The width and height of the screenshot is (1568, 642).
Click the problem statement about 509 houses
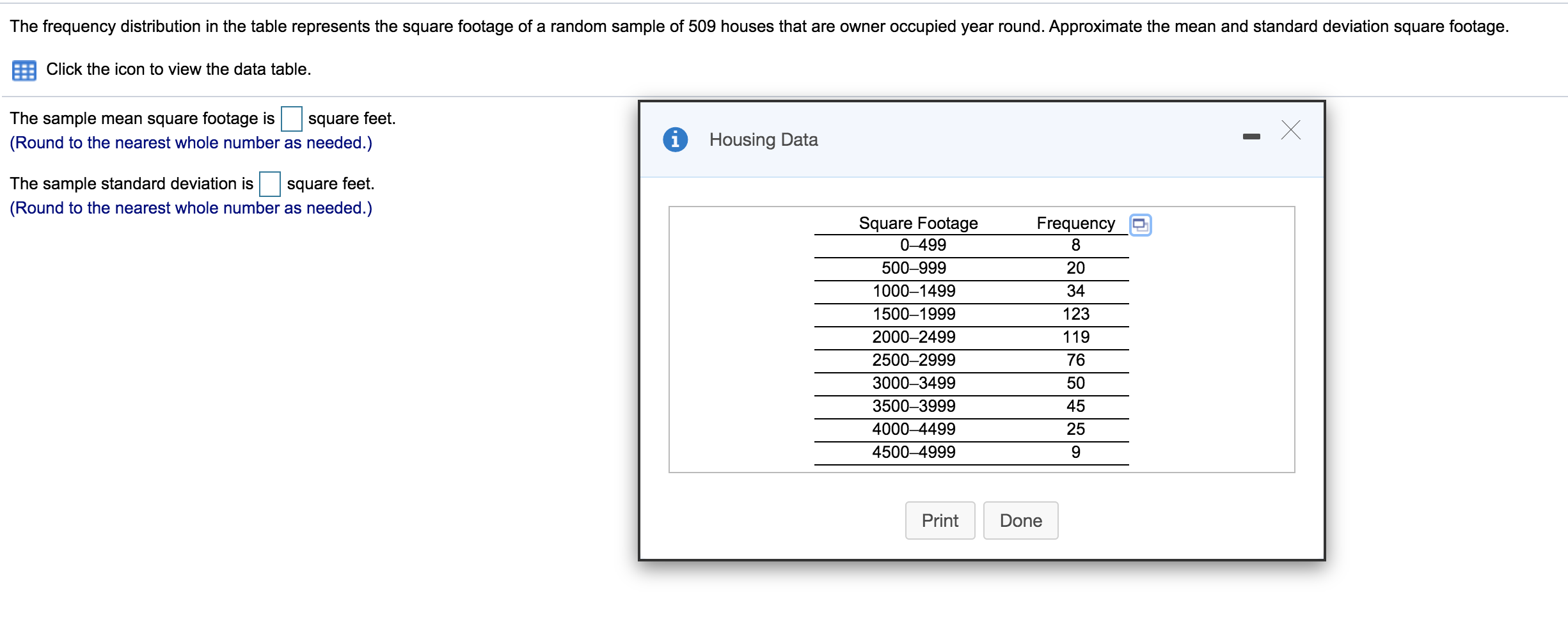point(759,26)
